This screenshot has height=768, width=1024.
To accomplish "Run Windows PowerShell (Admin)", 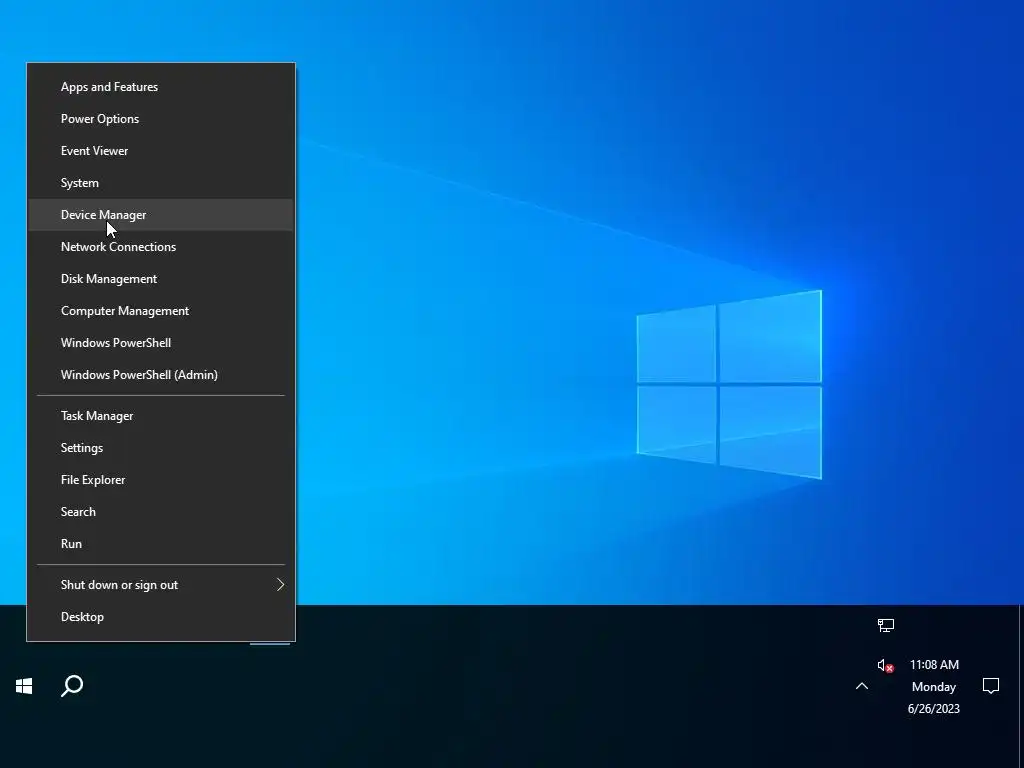I will [161, 375].
